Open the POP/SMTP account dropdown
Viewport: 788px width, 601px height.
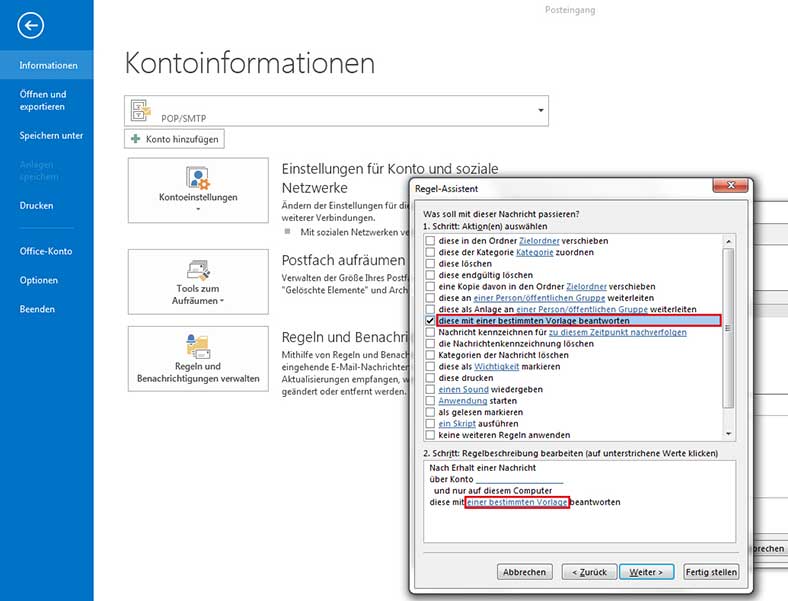point(541,110)
